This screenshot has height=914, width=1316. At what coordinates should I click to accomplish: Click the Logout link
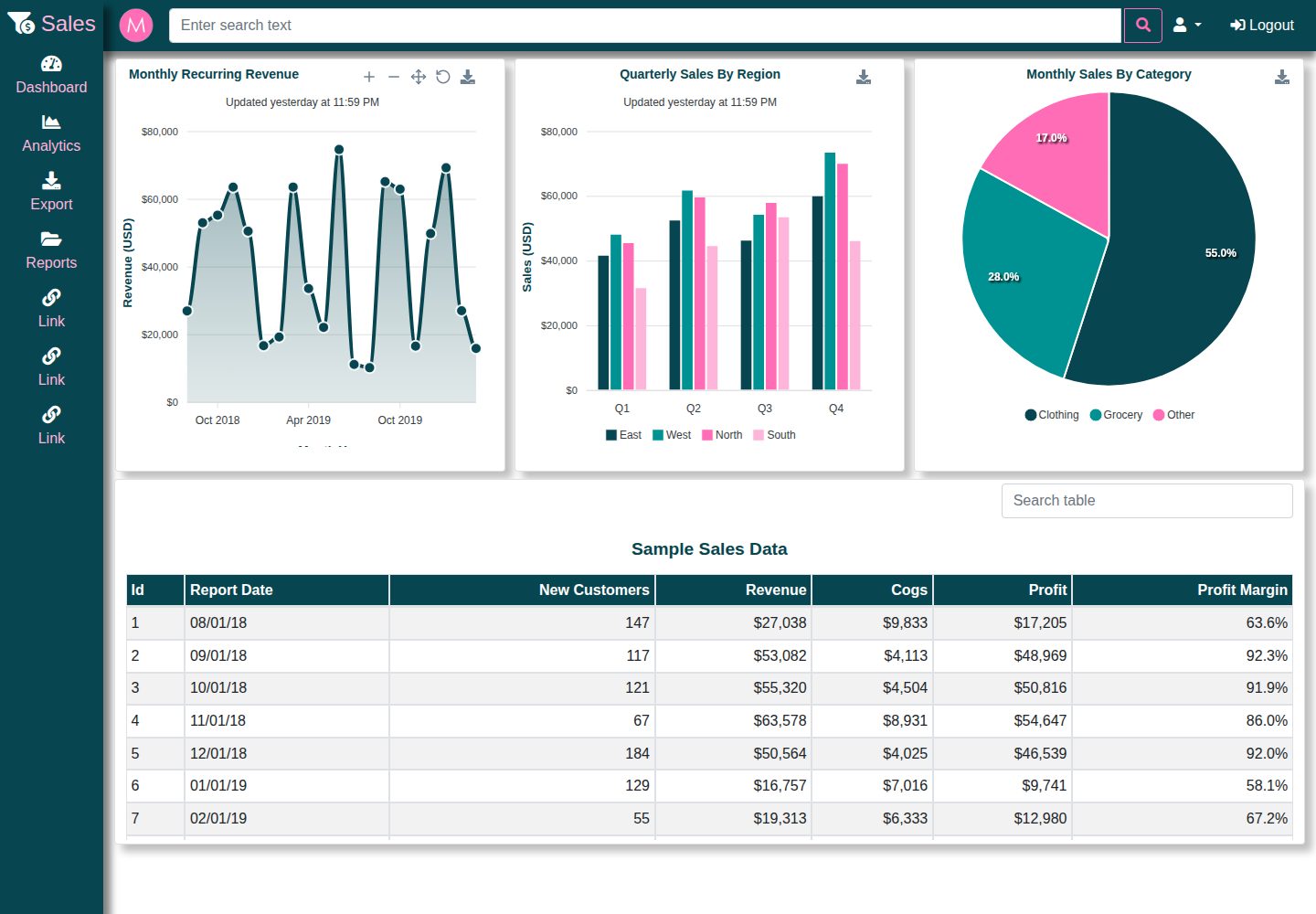[x=1262, y=26]
